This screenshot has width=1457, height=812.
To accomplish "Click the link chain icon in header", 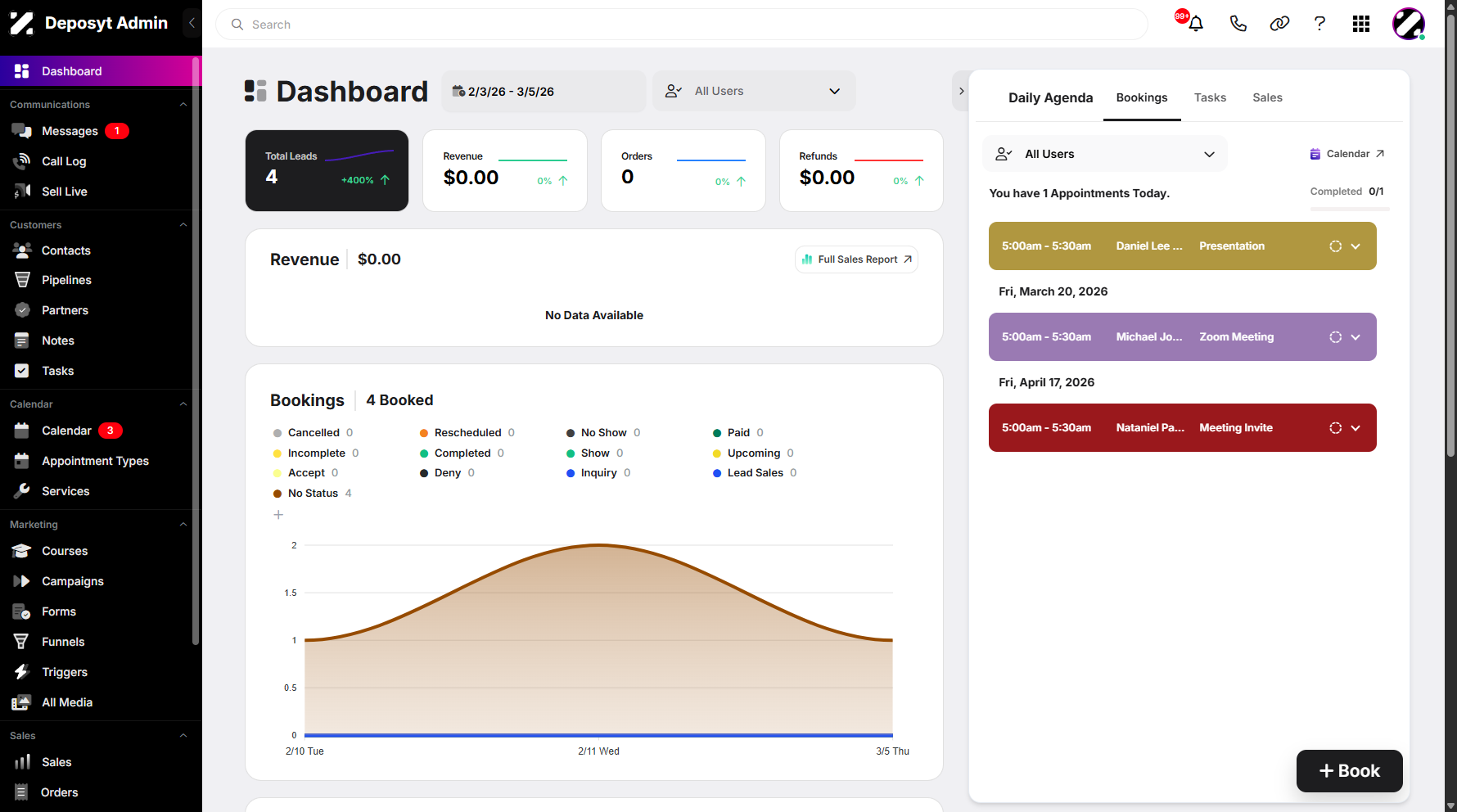I will point(1279,24).
